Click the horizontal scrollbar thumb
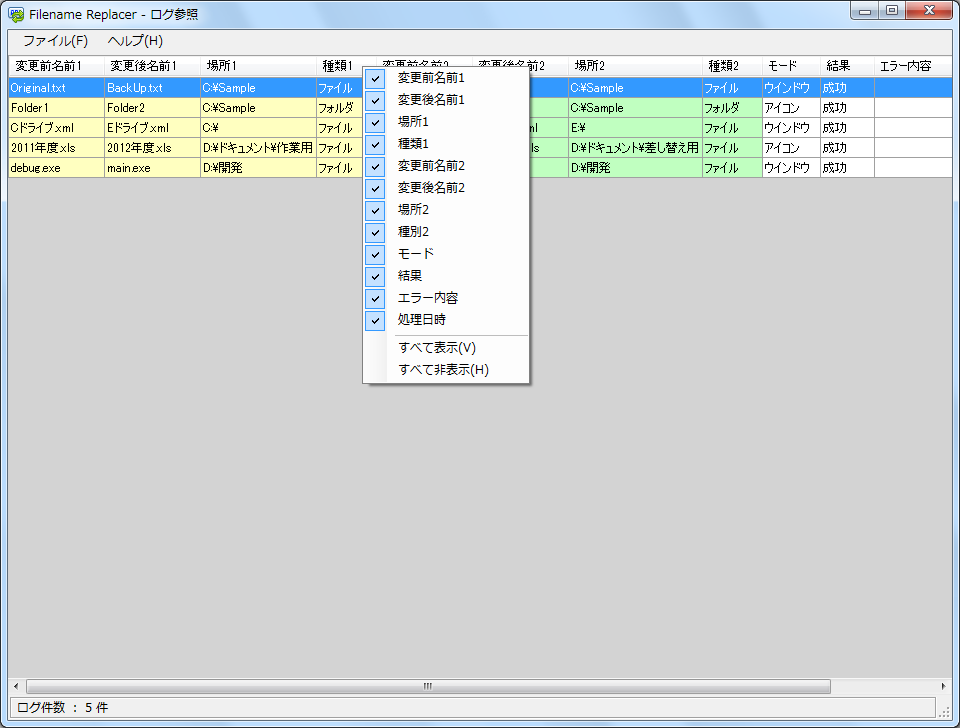This screenshot has height=728, width=960. [x=427, y=686]
